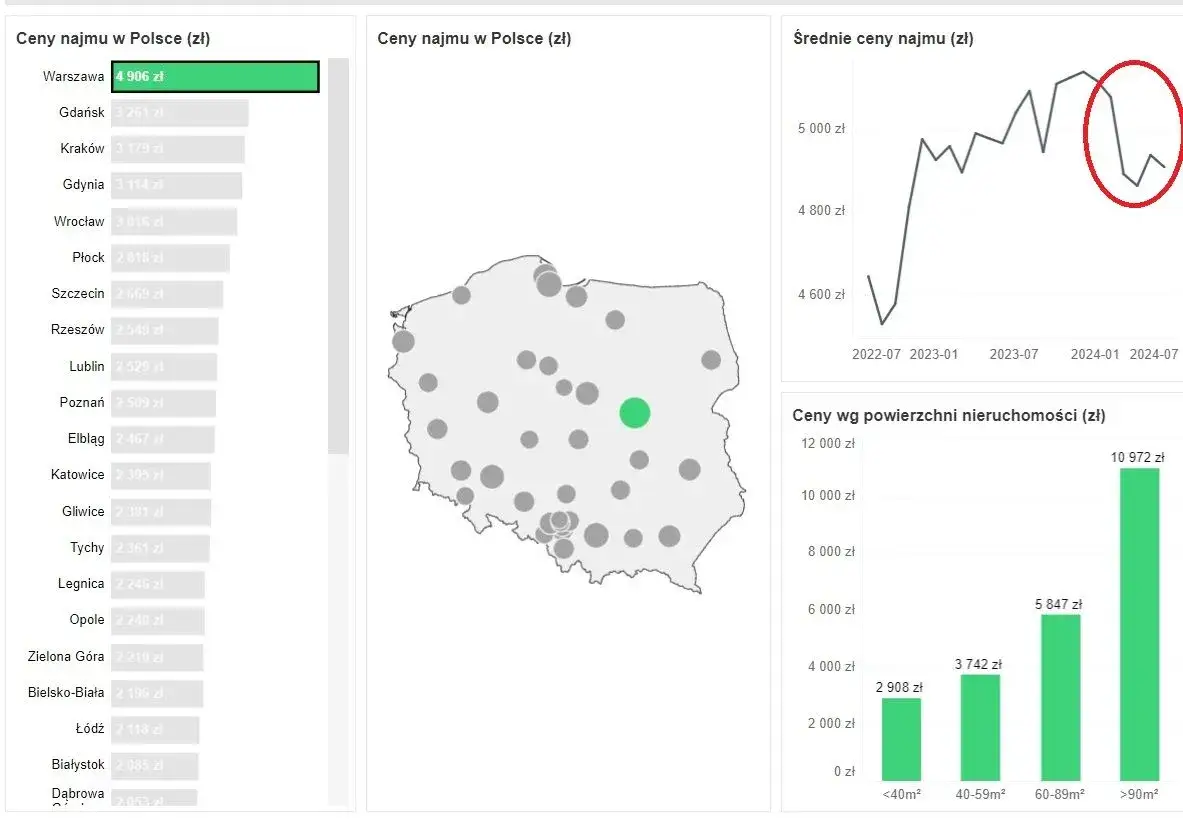Select the Kraków bar in the list
1183x821 pixels.
(178, 149)
